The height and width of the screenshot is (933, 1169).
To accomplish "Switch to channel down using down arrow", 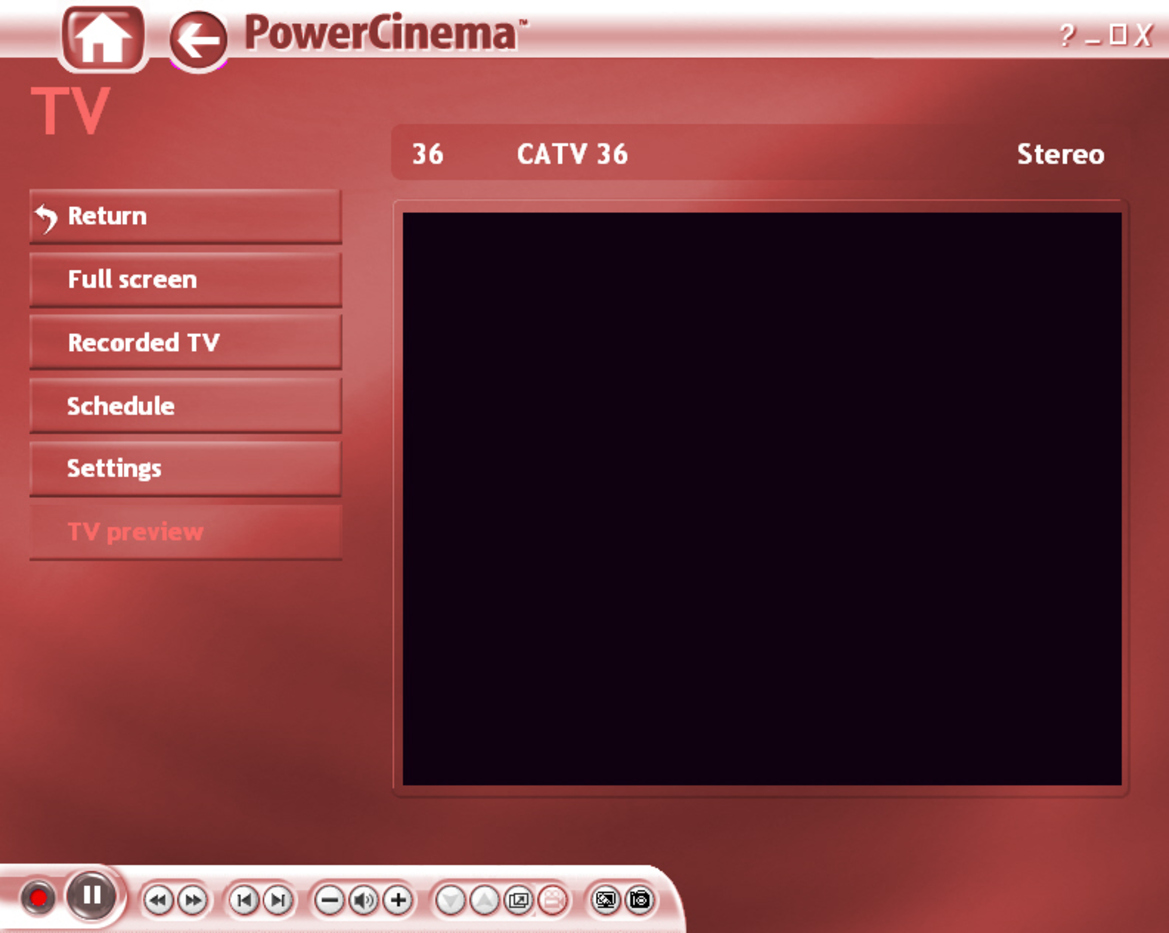I will (x=450, y=900).
